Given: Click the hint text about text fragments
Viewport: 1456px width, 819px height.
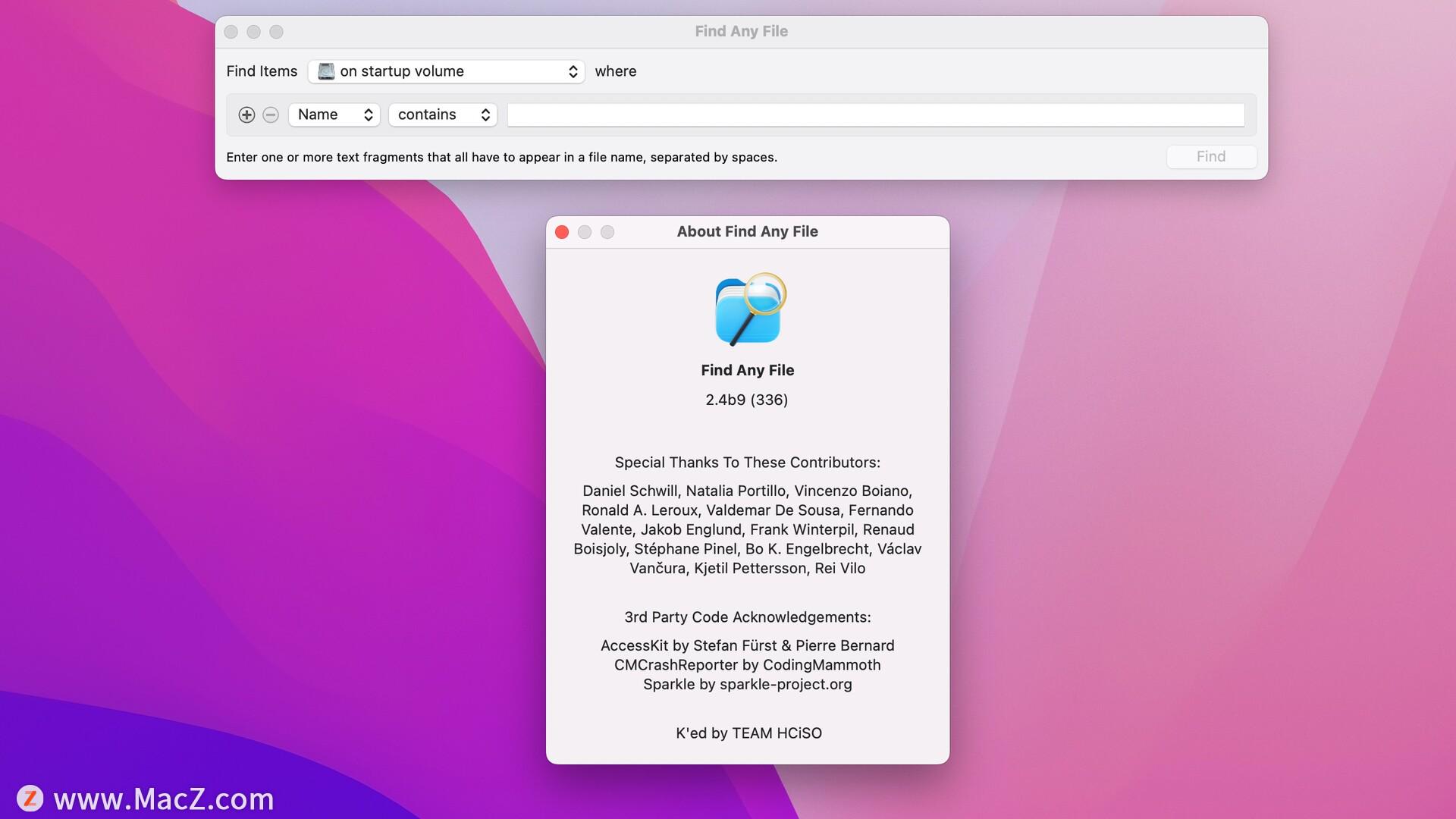Looking at the screenshot, I should pos(502,157).
